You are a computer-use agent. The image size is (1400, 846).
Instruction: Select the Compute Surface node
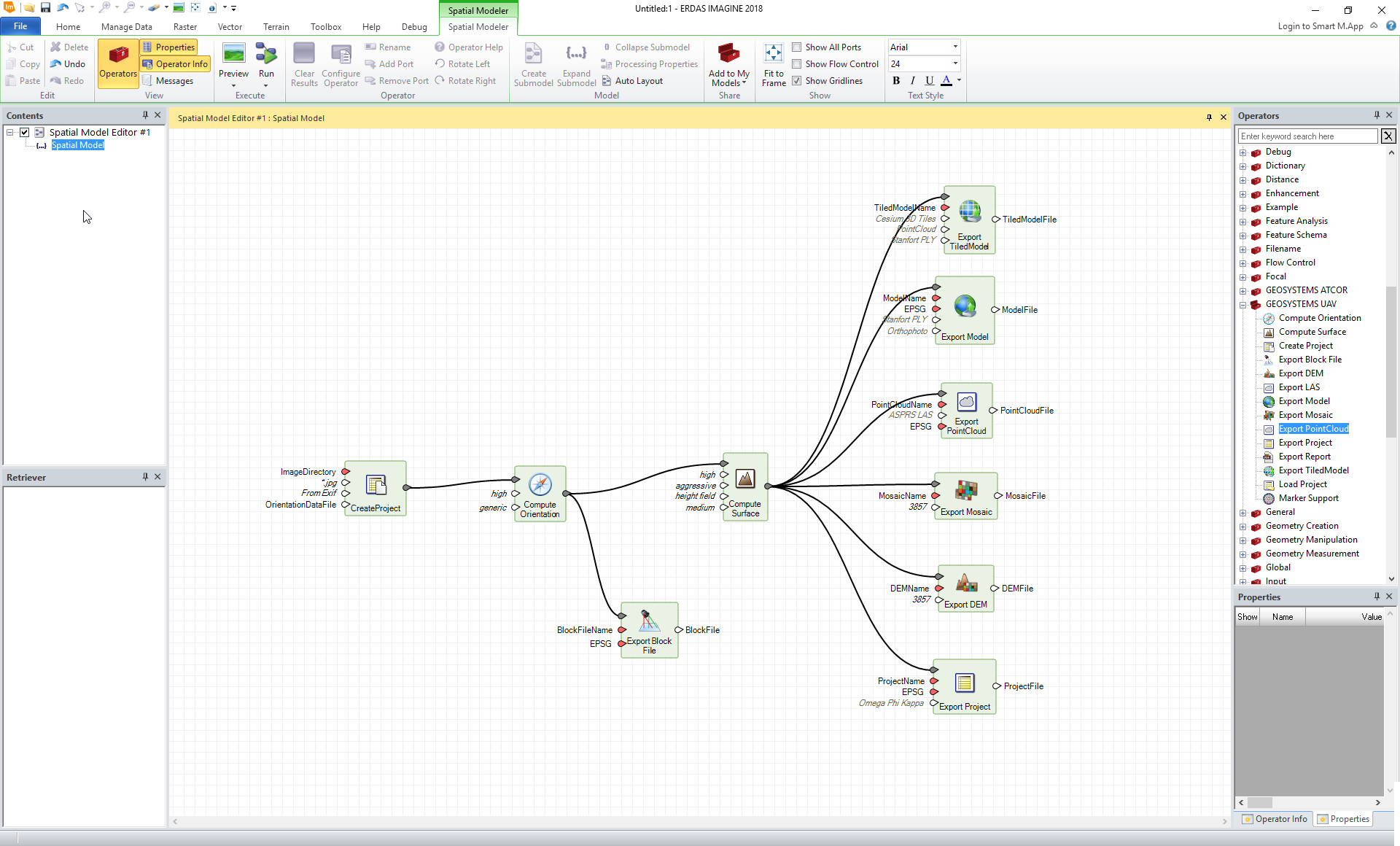[x=745, y=486]
